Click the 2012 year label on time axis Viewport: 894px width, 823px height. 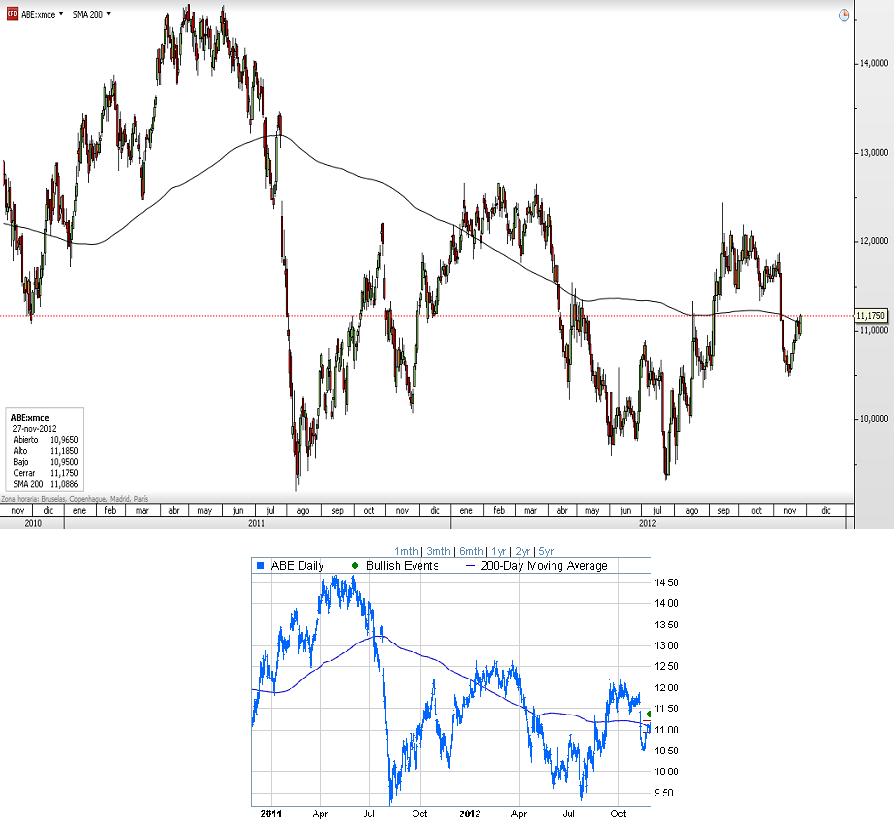click(x=647, y=523)
